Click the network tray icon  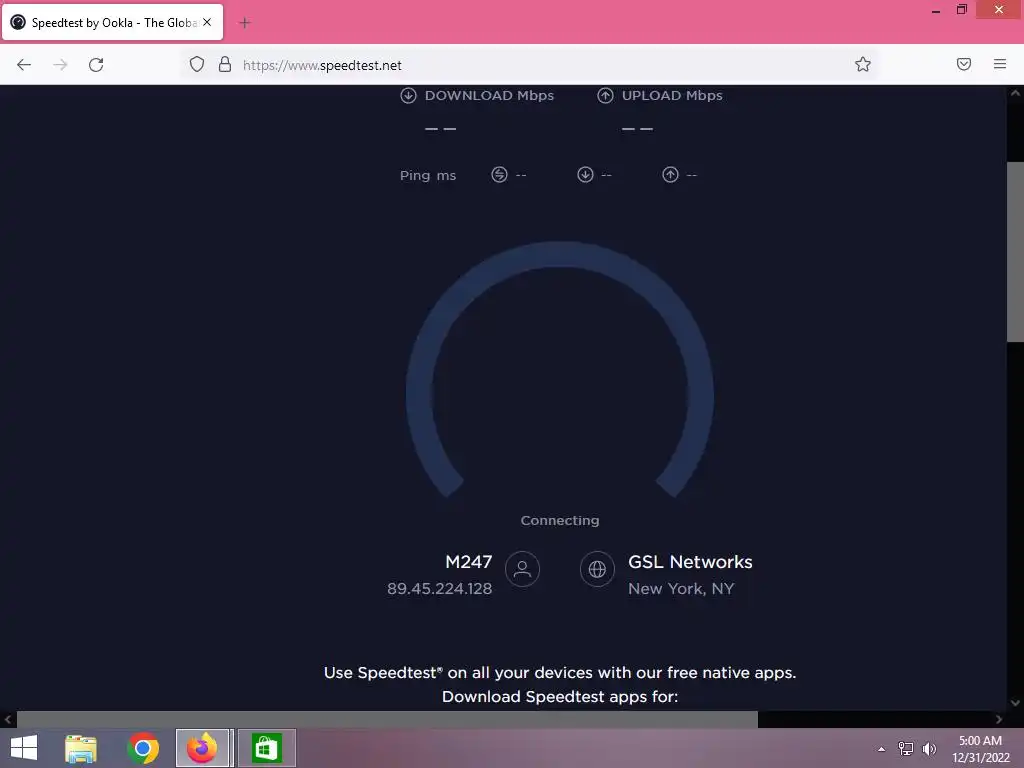(906, 749)
